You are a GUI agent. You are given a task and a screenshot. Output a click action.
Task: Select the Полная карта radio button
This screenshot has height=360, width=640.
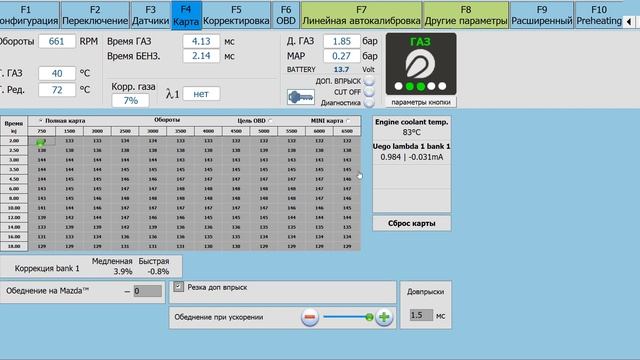coord(40,121)
